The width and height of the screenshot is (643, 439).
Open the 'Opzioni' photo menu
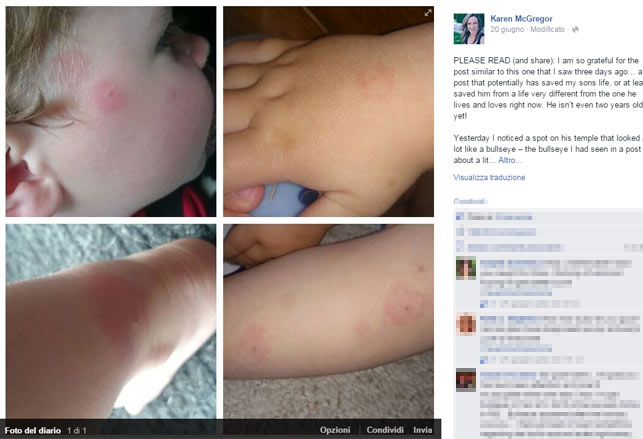tap(335, 430)
